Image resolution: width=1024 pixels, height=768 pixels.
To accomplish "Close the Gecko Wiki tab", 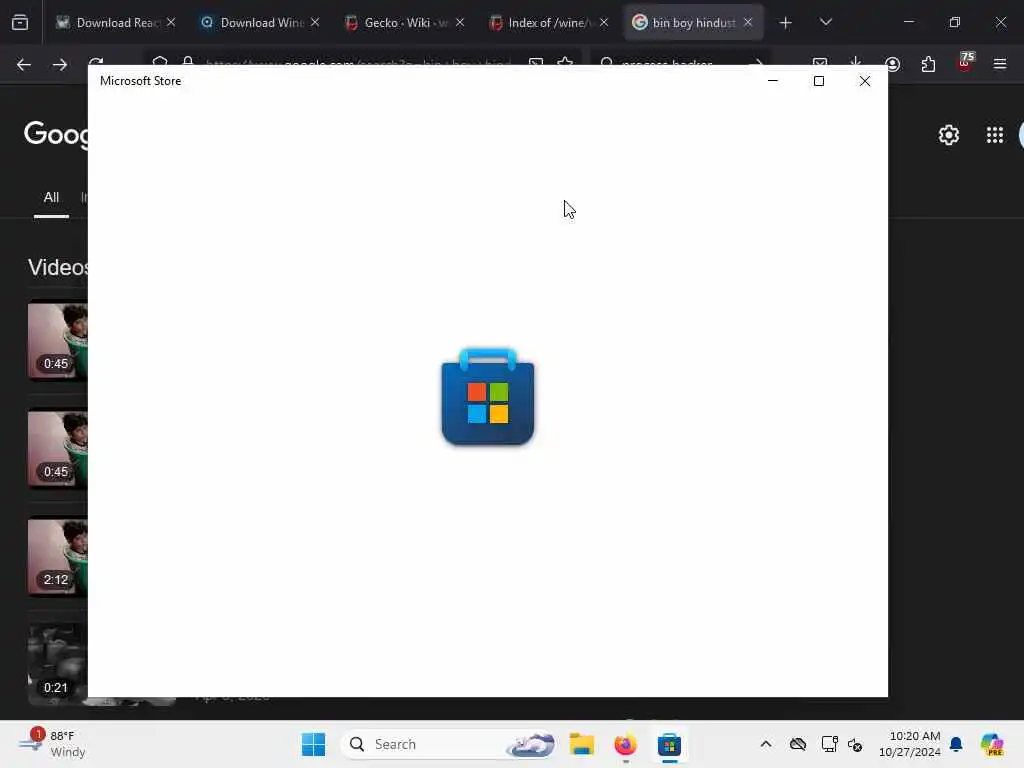I will pyautogui.click(x=460, y=23).
